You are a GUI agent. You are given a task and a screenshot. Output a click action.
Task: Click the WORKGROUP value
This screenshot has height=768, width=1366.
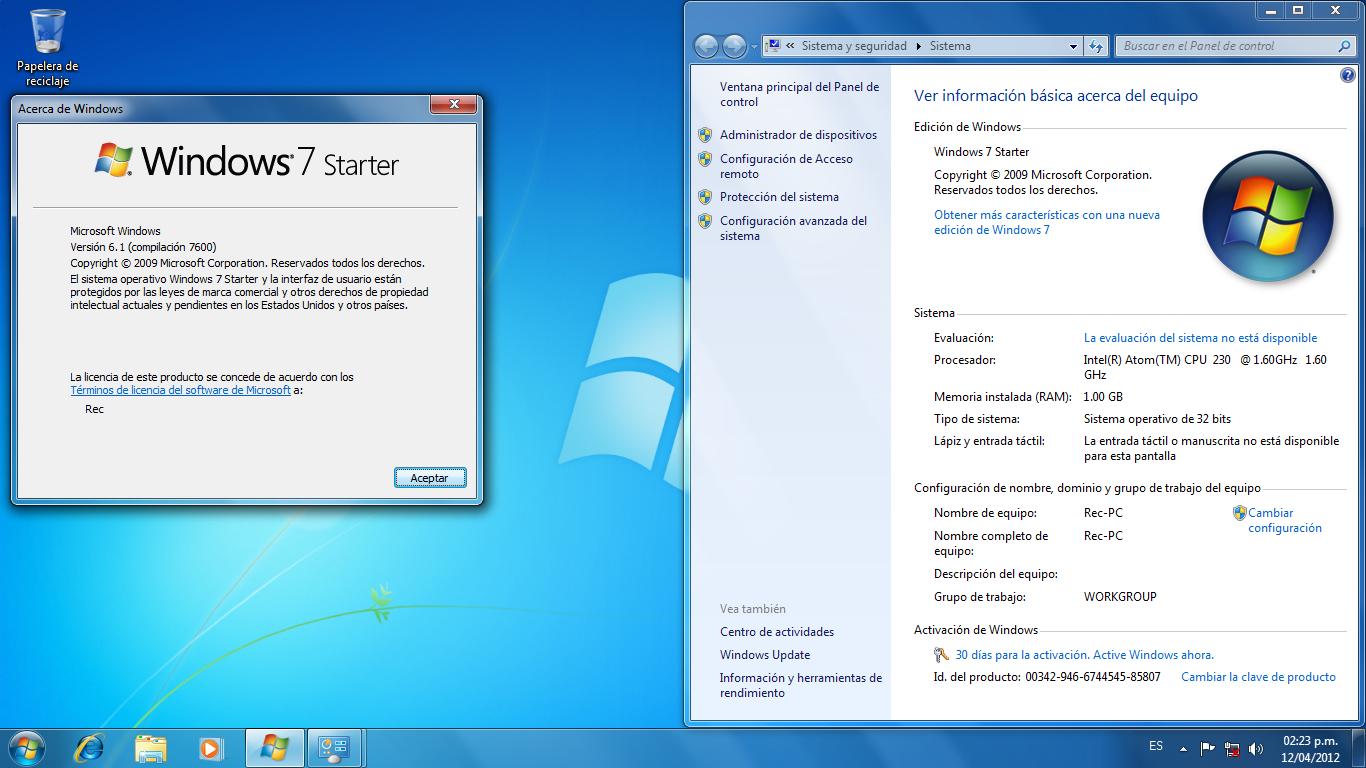tap(1120, 597)
